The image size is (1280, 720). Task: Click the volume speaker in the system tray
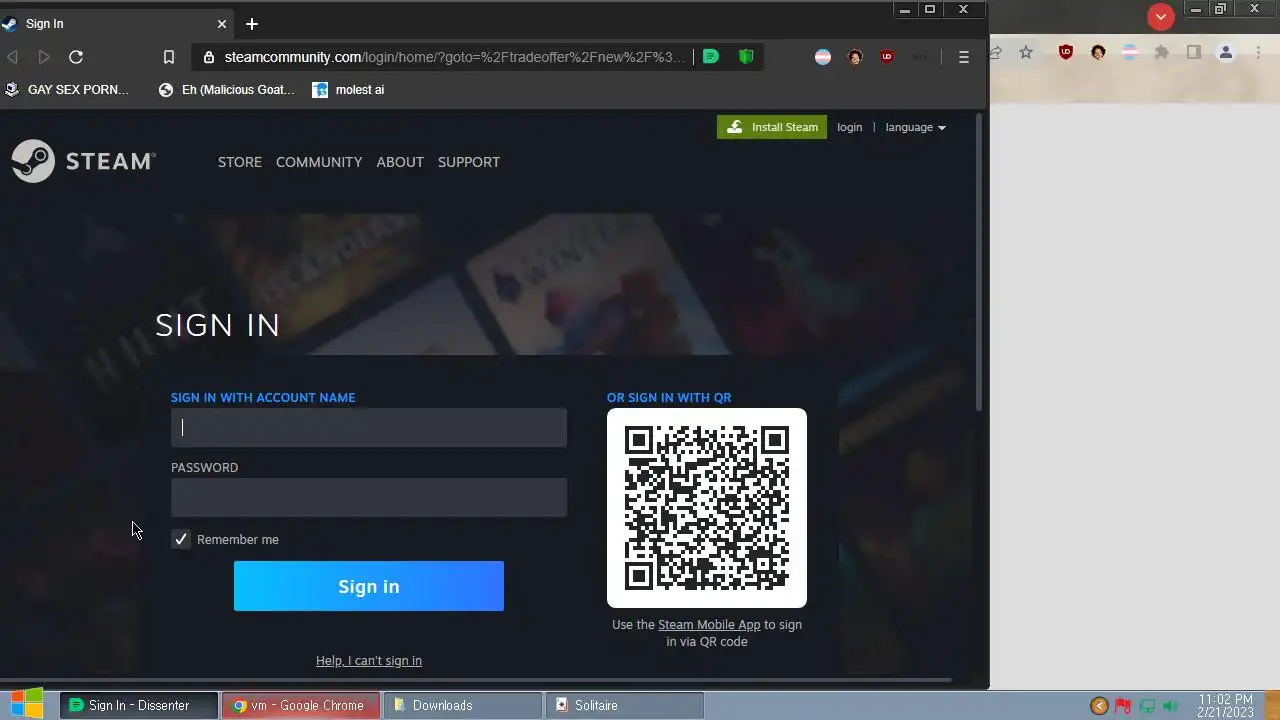click(1170, 706)
